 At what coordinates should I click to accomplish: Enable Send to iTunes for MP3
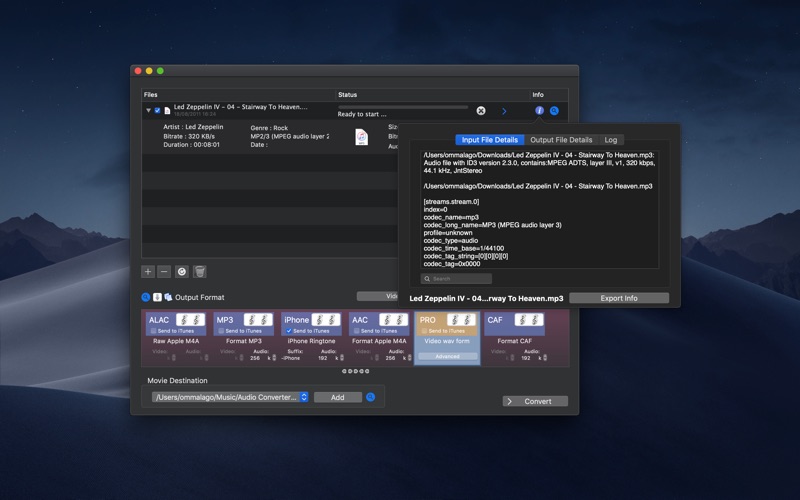tap(221, 331)
